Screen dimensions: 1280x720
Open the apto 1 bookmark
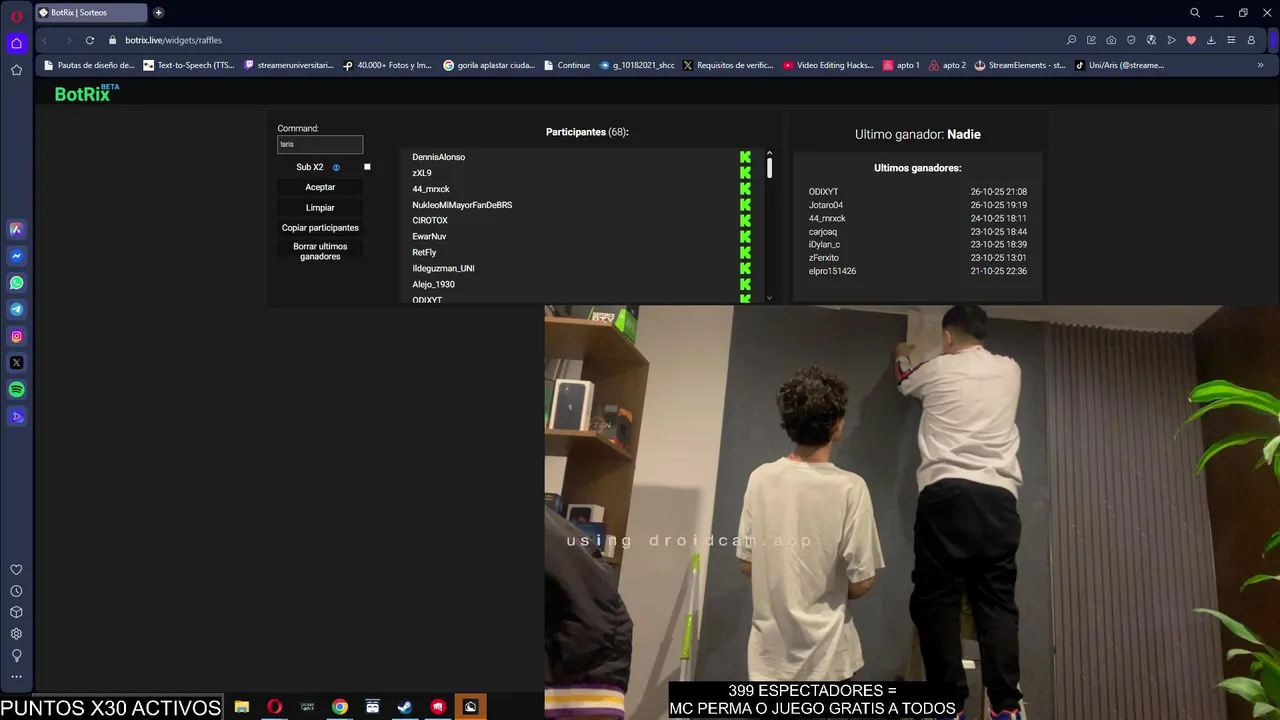[x=901, y=65]
